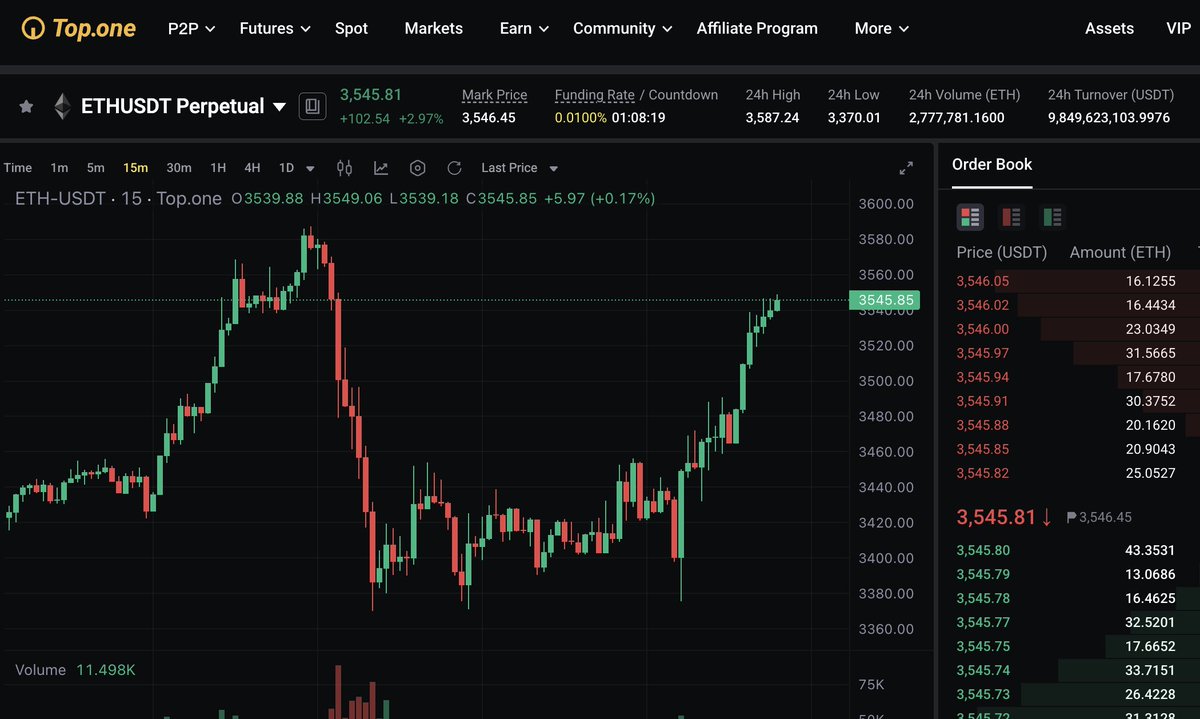The image size is (1200, 719).
Task: Switch chart to 1m interval
Action: click(59, 168)
